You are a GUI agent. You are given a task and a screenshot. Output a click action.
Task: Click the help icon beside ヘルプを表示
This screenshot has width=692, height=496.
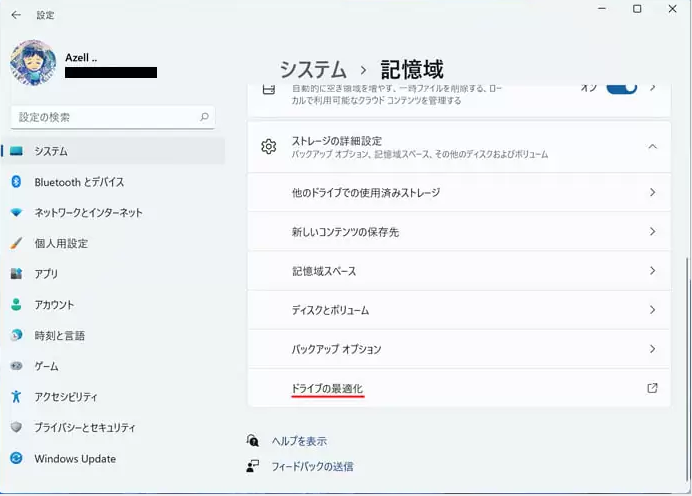252,440
